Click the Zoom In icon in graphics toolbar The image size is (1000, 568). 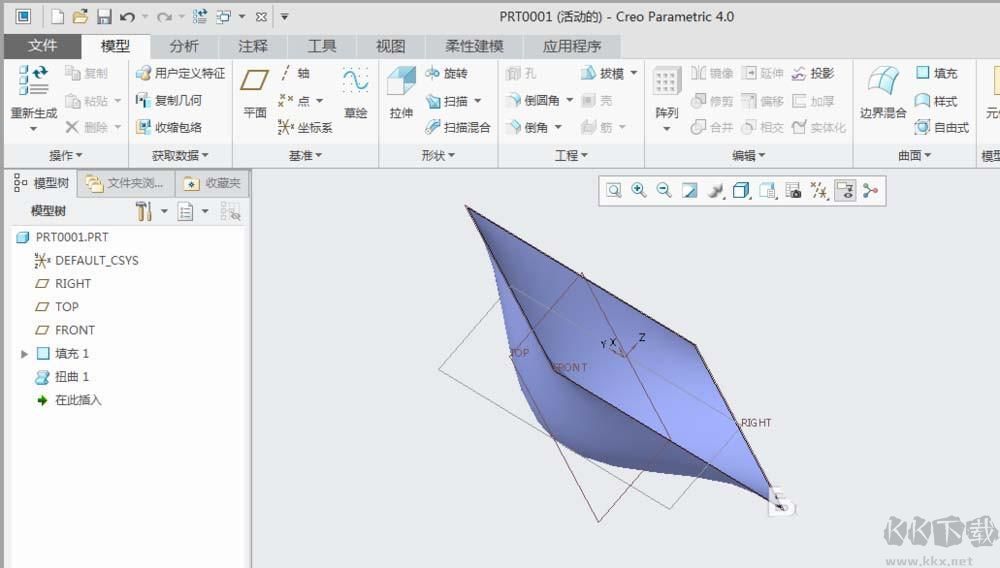pos(638,191)
